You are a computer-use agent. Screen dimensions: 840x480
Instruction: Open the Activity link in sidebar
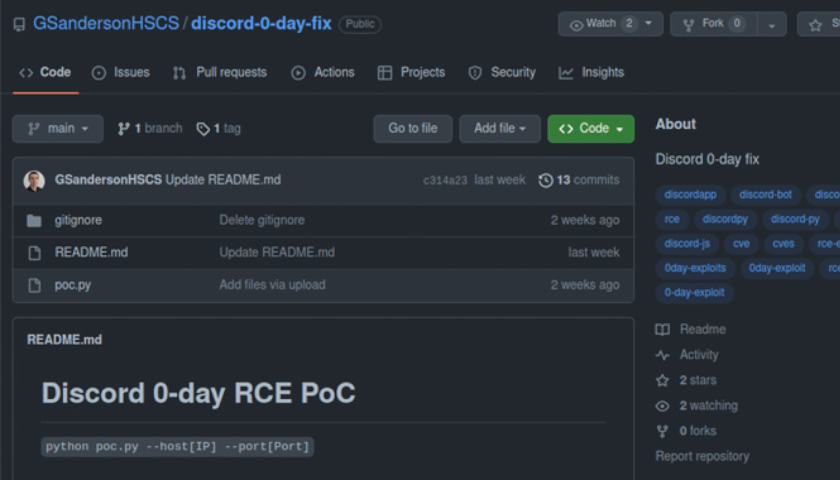pos(699,355)
